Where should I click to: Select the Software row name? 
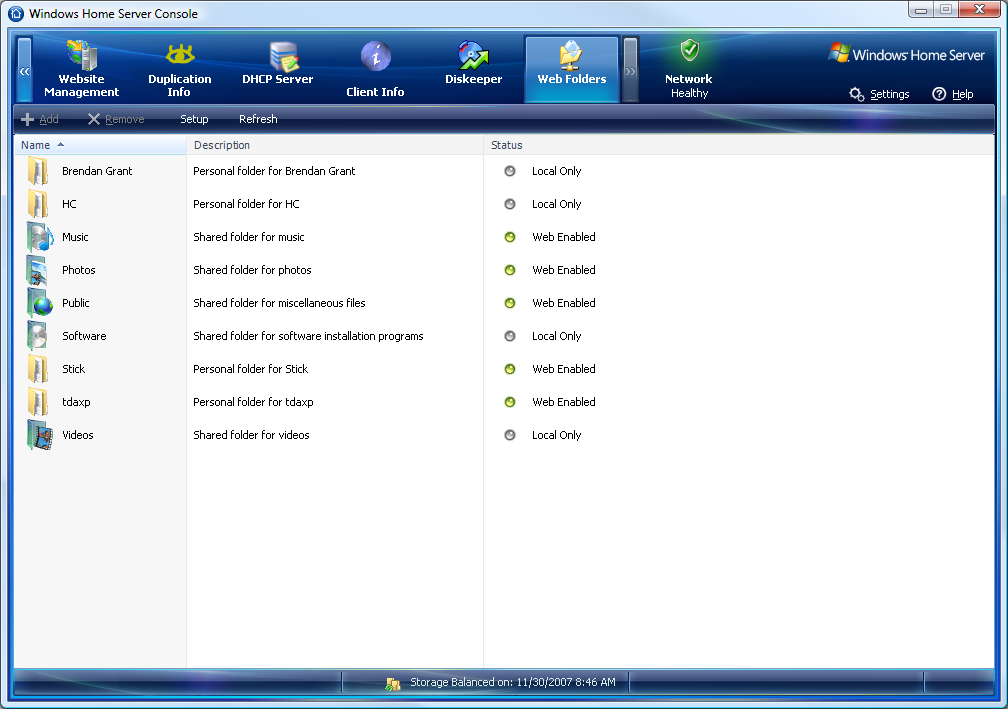84,336
